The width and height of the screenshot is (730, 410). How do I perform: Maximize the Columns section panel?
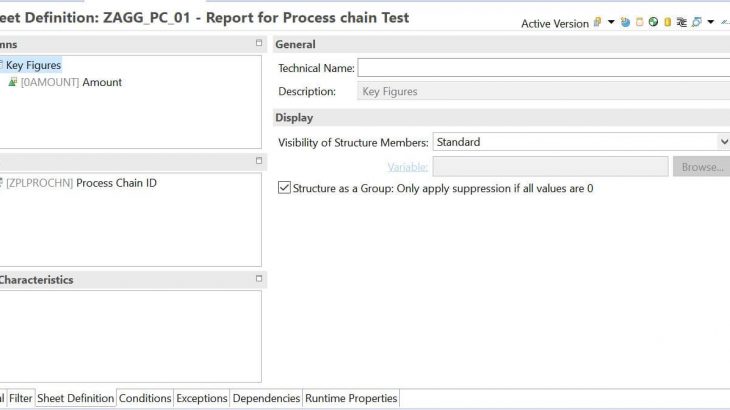coord(258,43)
